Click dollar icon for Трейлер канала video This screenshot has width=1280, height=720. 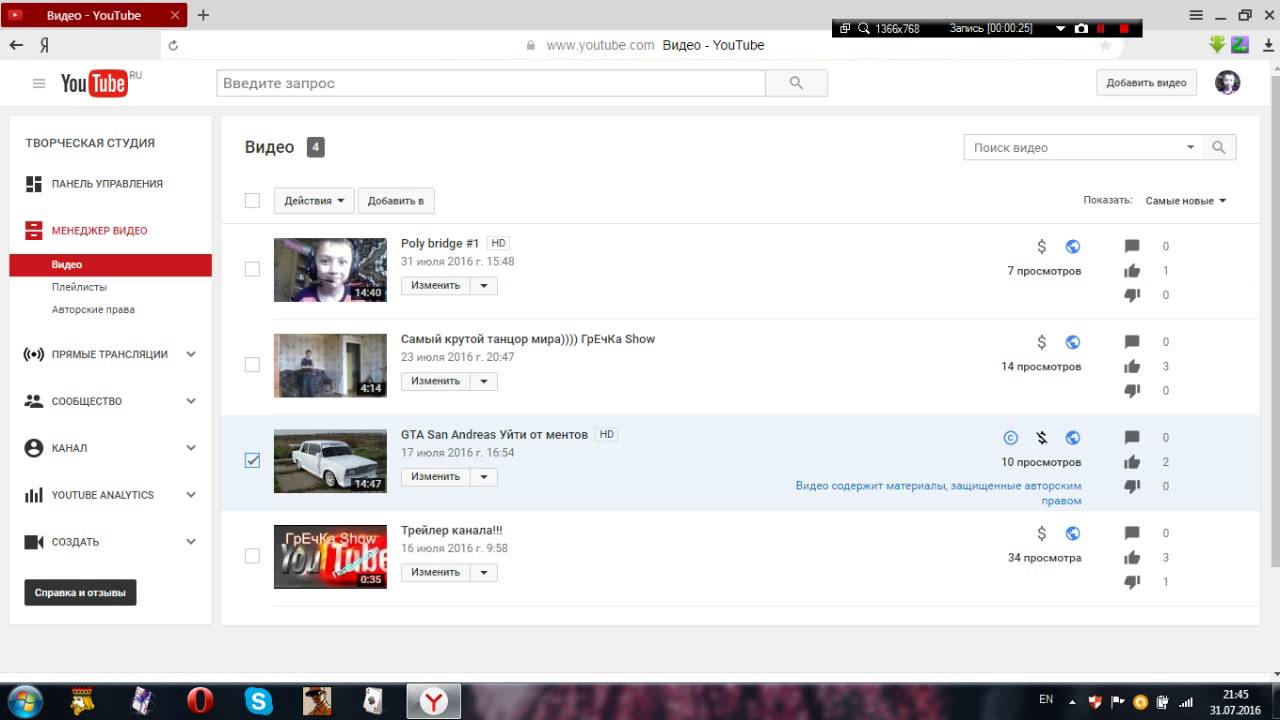click(1041, 533)
